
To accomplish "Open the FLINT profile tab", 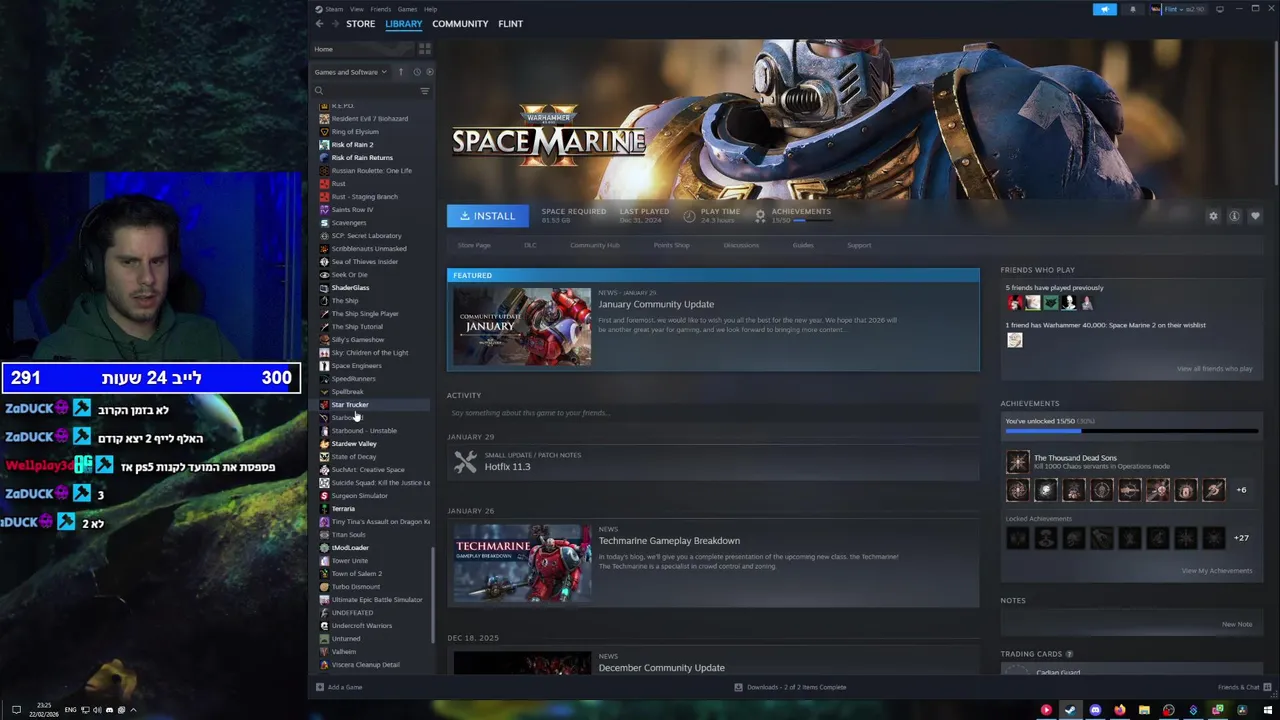I will [510, 24].
